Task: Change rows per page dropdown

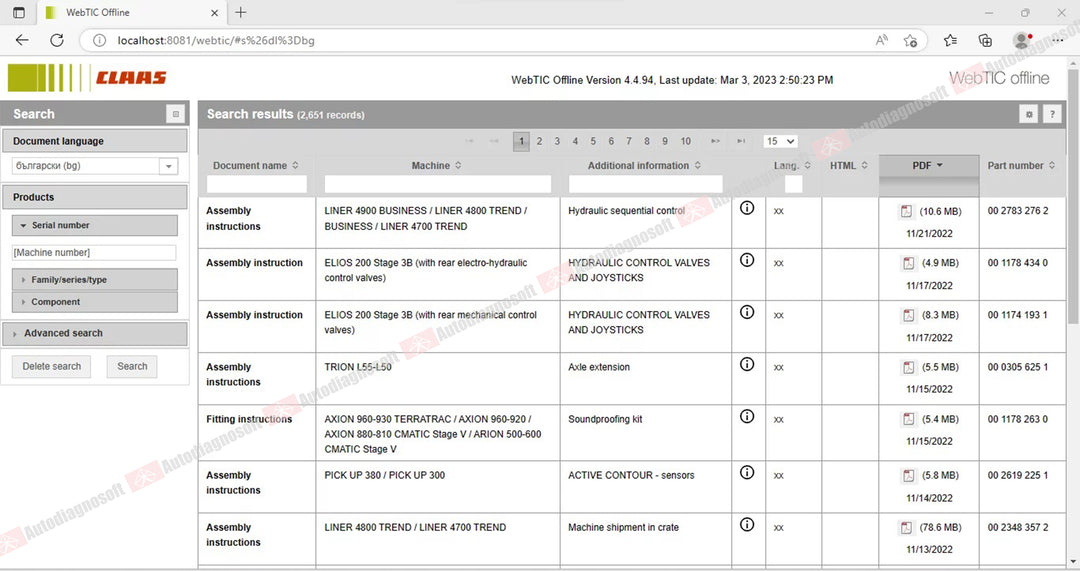Action: 780,141
